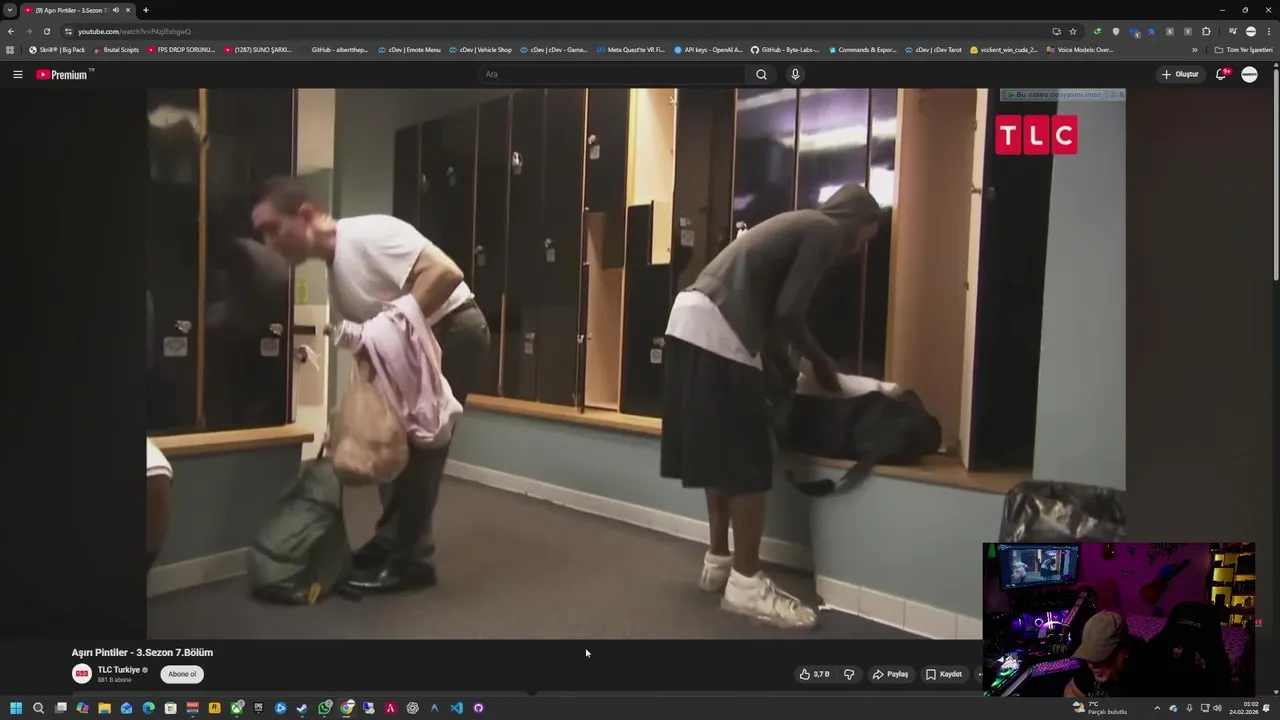This screenshot has width=1280, height=720.
Task: Switch to the Aşırı Pintiler tab
Action: [78, 10]
